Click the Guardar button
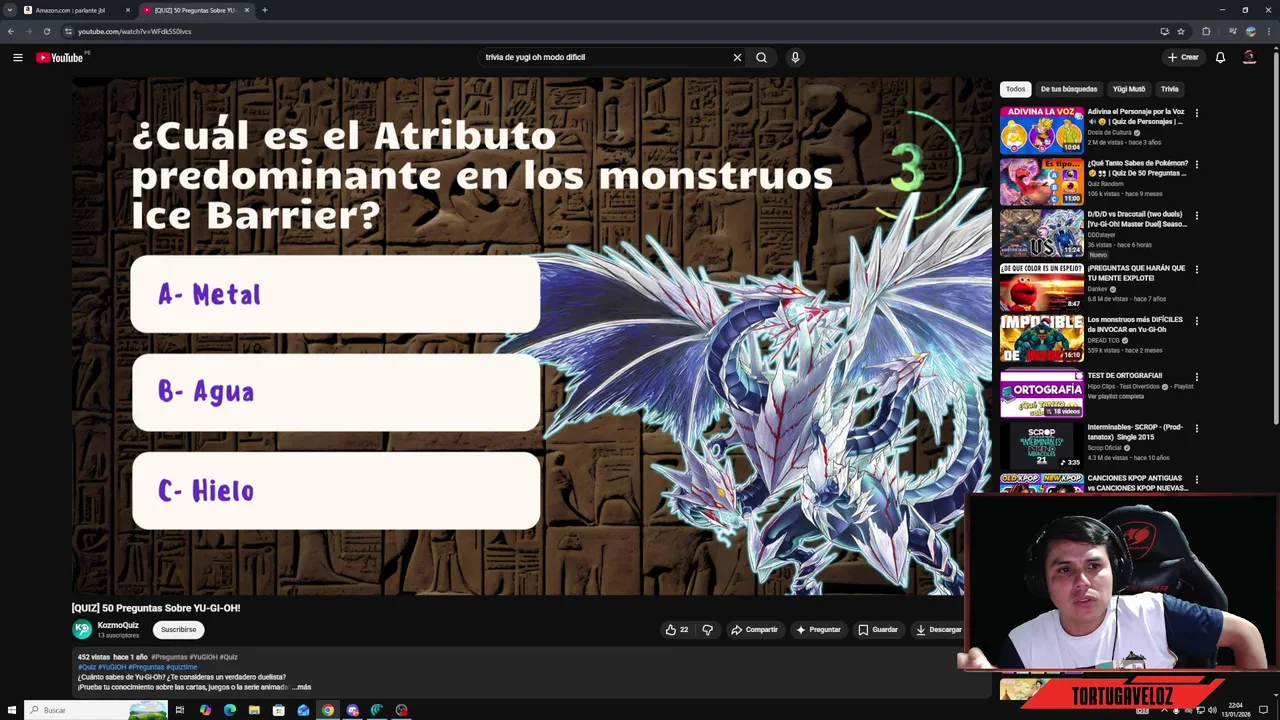 [x=878, y=630]
